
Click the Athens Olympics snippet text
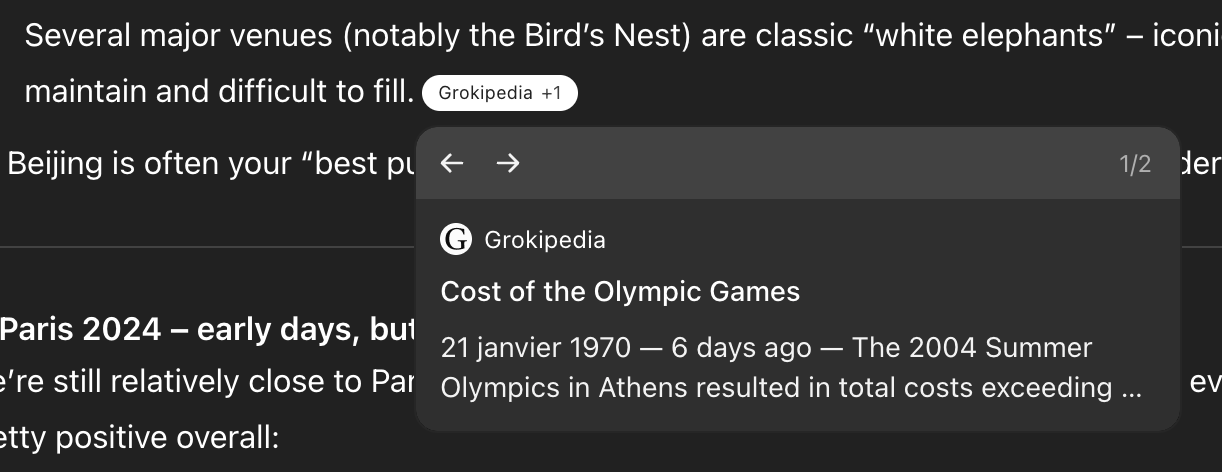790,387
